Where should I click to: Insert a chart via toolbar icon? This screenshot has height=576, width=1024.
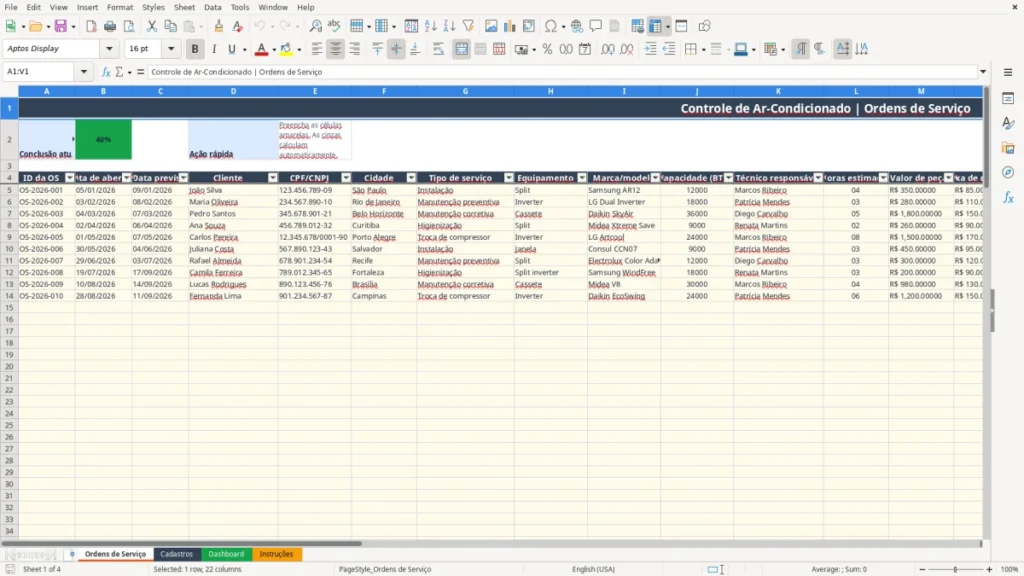(x=510, y=26)
